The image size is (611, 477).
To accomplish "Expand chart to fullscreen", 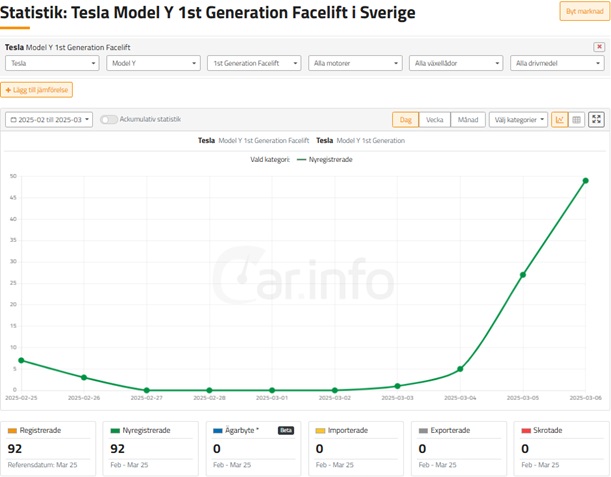I will [596, 120].
